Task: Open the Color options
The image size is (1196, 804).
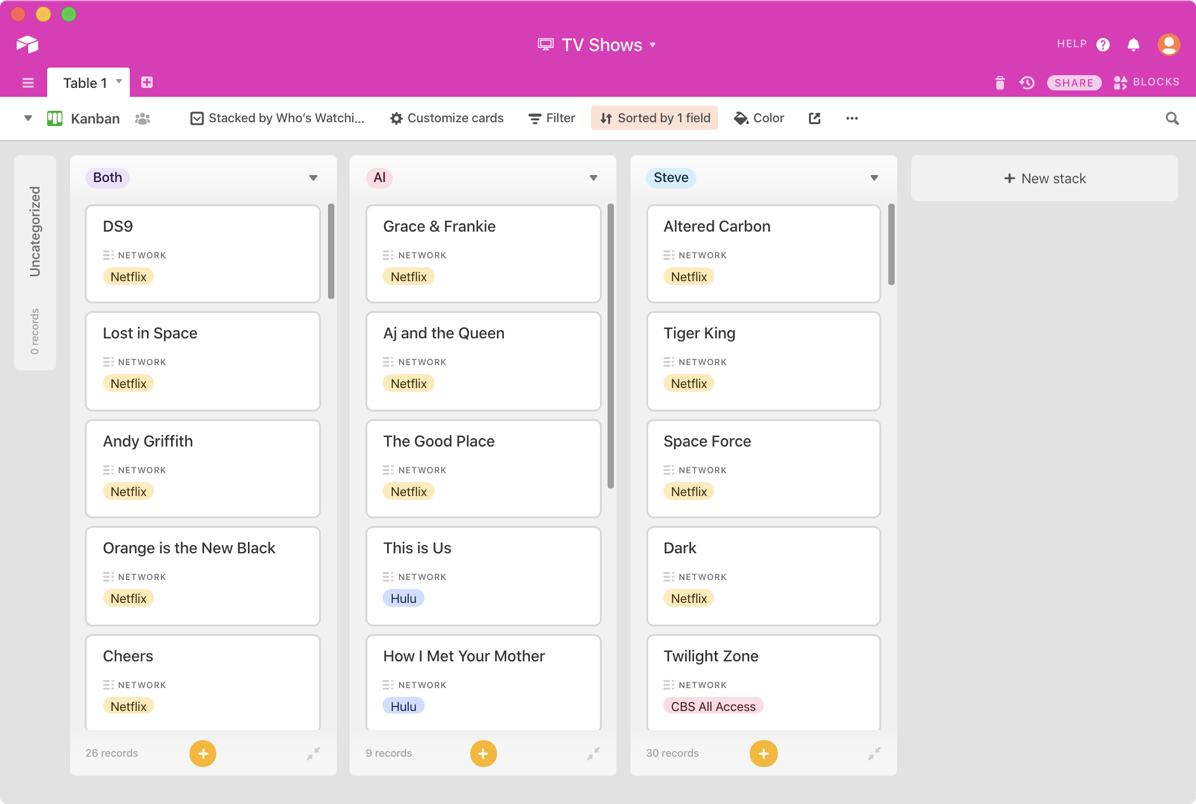Action: (759, 118)
